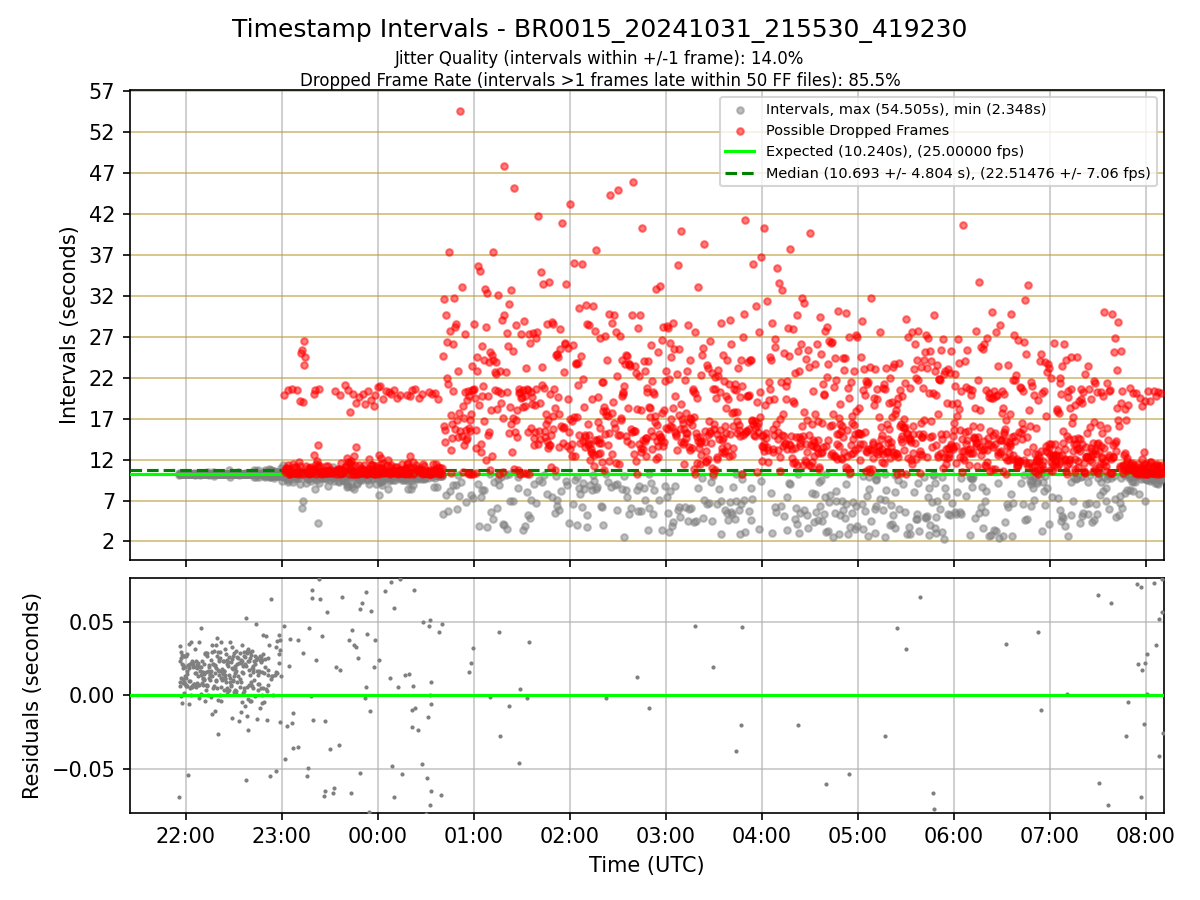Screen dimensions: 1200x900
Task: Click the 23:00 x-axis tick label
Action: click(282, 834)
